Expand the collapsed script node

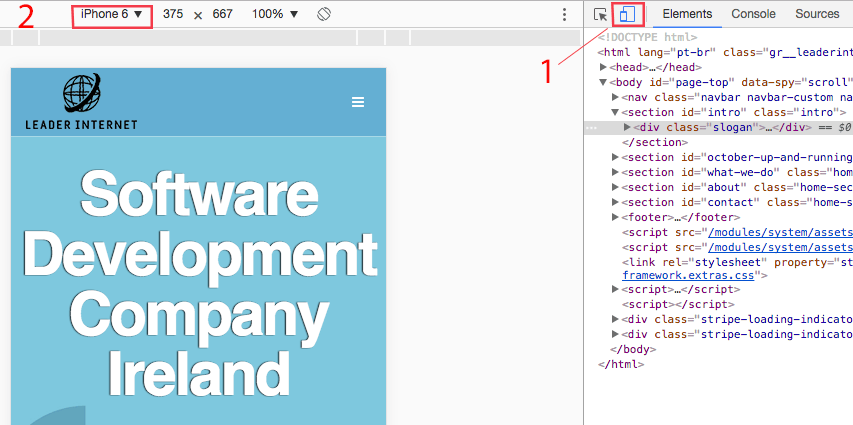click(x=615, y=290)
